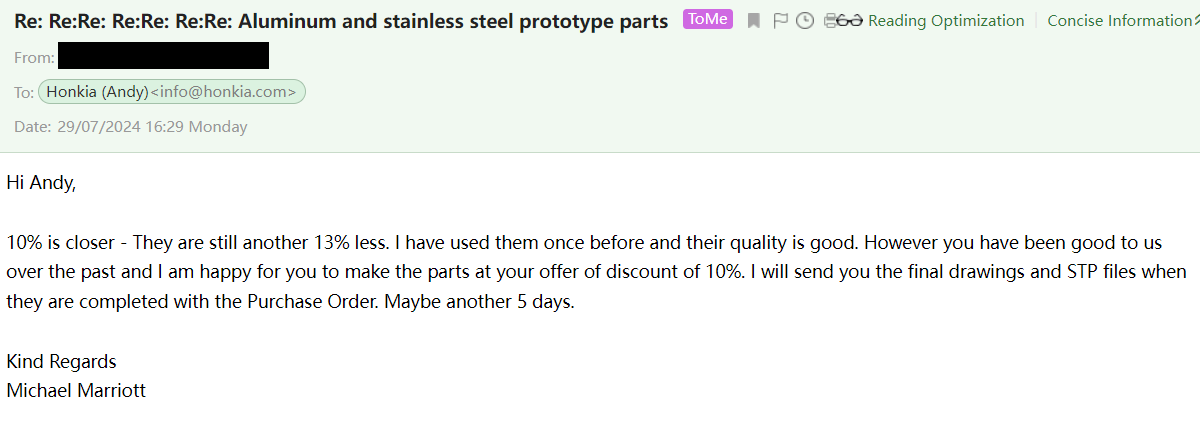Click the email subject about prototype parts
Screen dimensions: 1200x431
[341, 21]
